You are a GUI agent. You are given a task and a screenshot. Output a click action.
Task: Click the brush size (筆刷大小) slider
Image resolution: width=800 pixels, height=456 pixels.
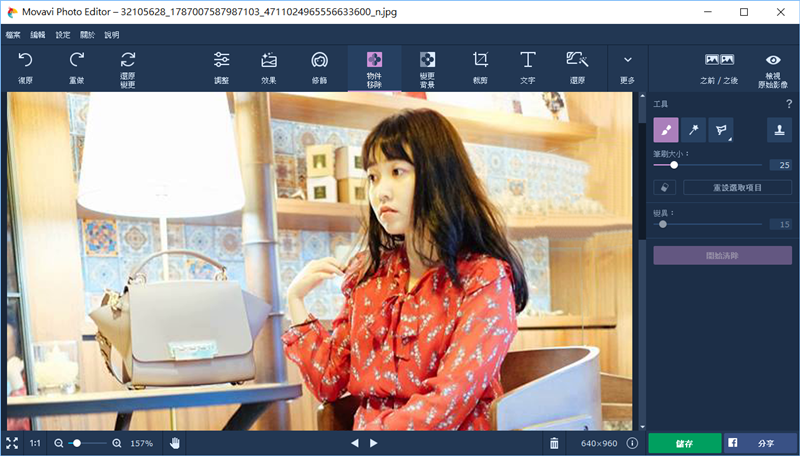tap(708, 165)
